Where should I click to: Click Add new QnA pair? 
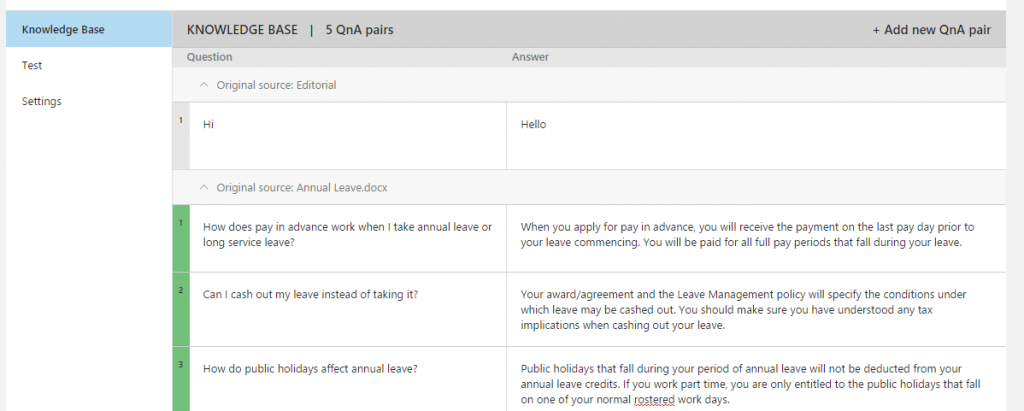(x=931, y=30)
